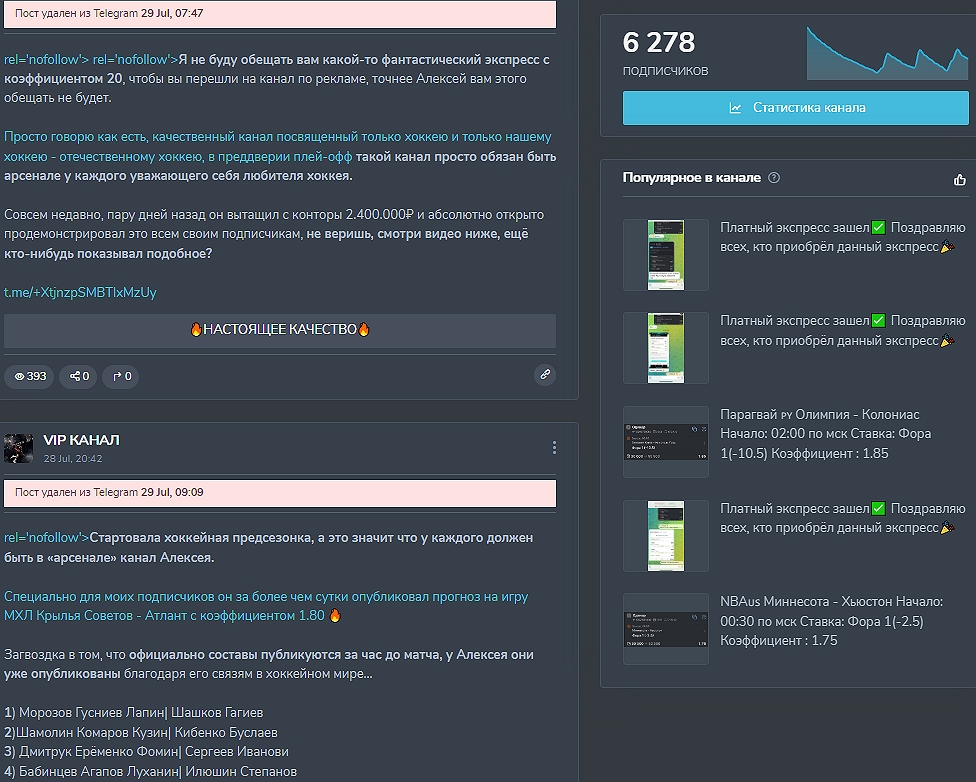Click help icon beside Популярное в канале
976x782 pixels.
click(x=774, y=178)
